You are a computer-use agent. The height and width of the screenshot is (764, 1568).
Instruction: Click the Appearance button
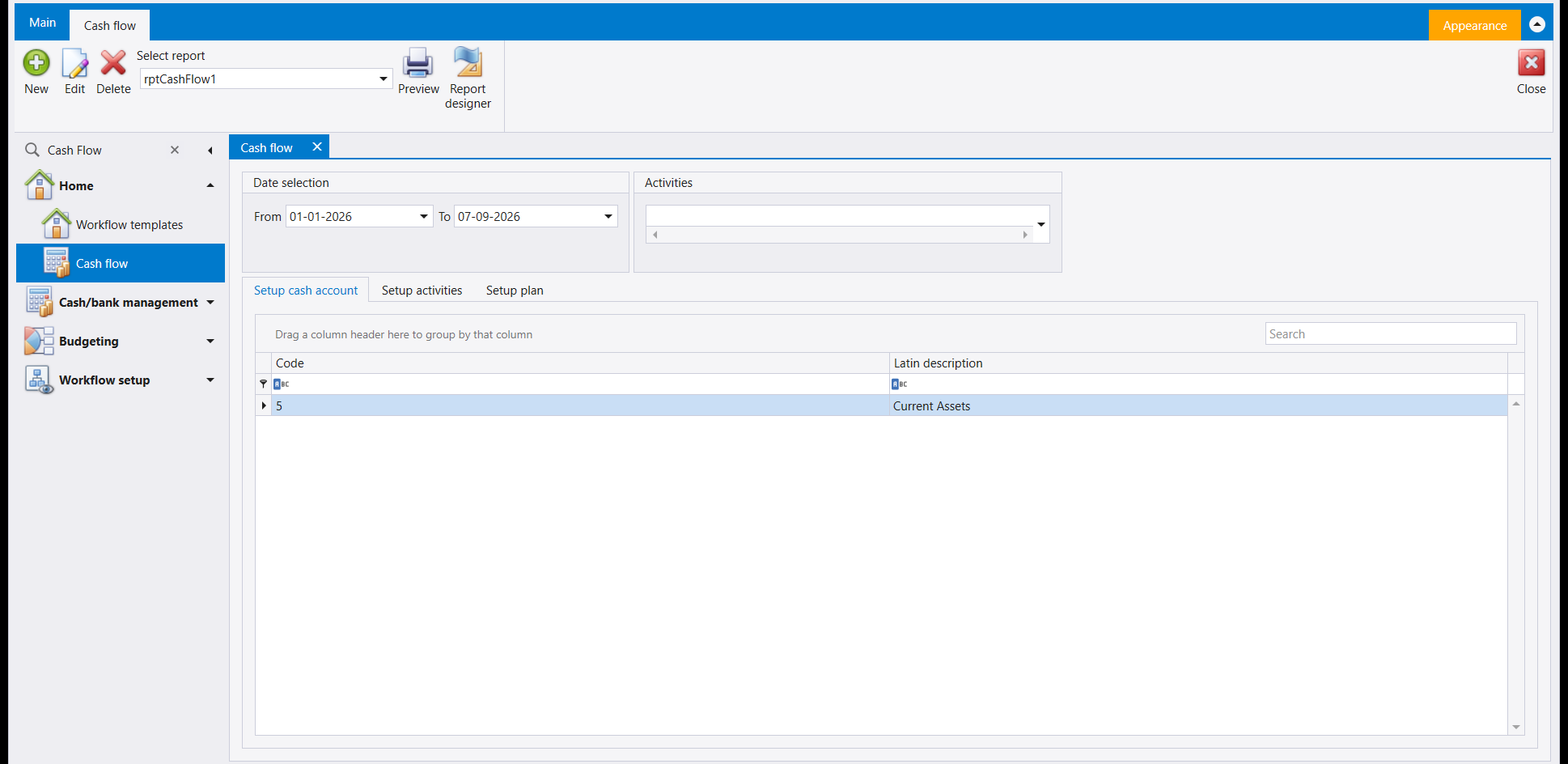point(1474,25)
